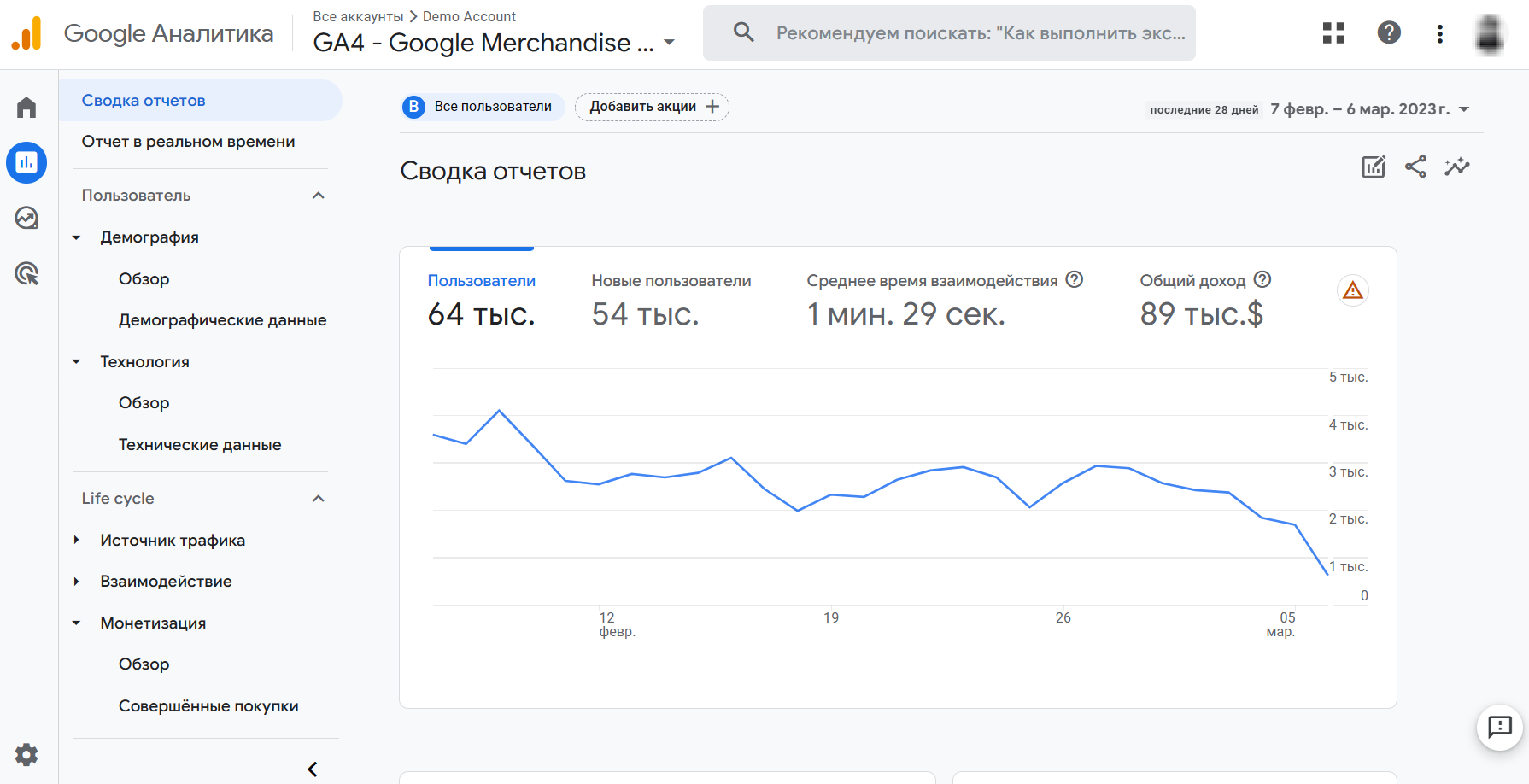Collapse the Технология tree arrow
Screen dimensions: 1529x784
click(x=76, y=362)
